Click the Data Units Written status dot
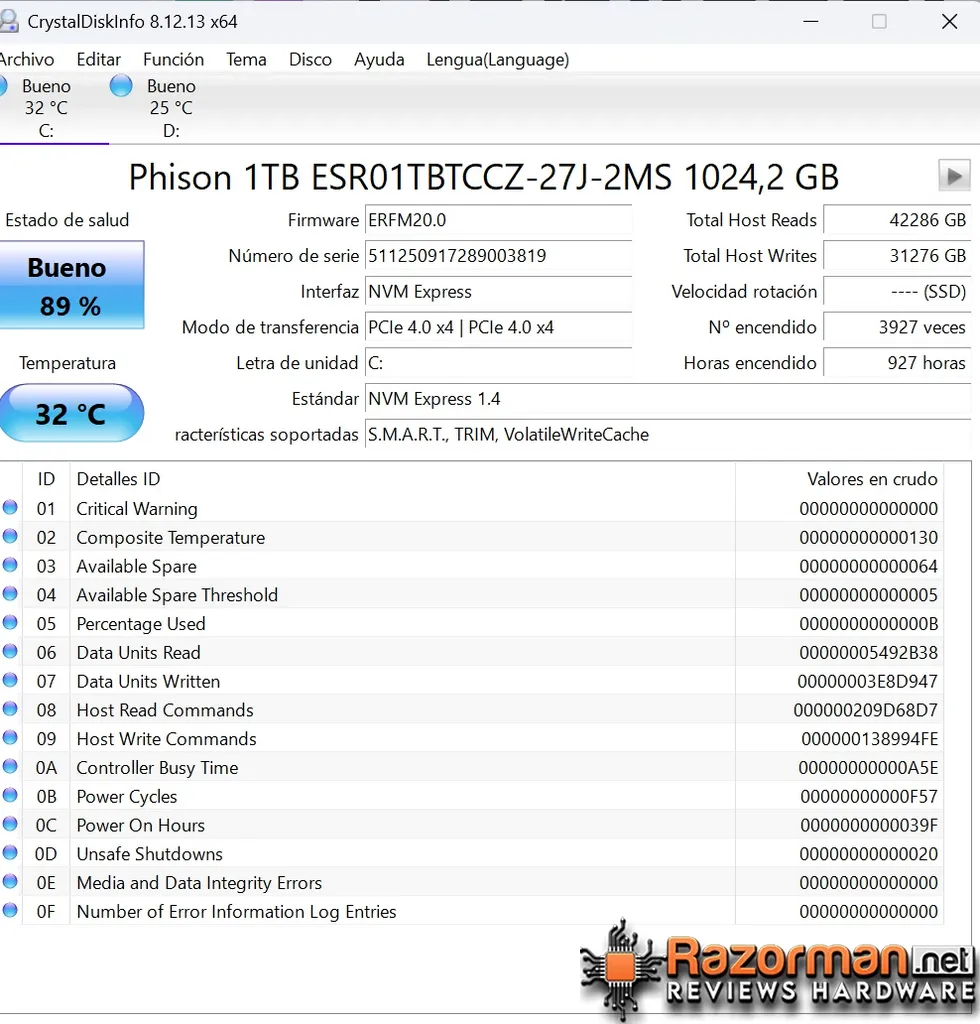Image resolution: width=980 pixels, height=1024 pixels. tap(10, 680)
